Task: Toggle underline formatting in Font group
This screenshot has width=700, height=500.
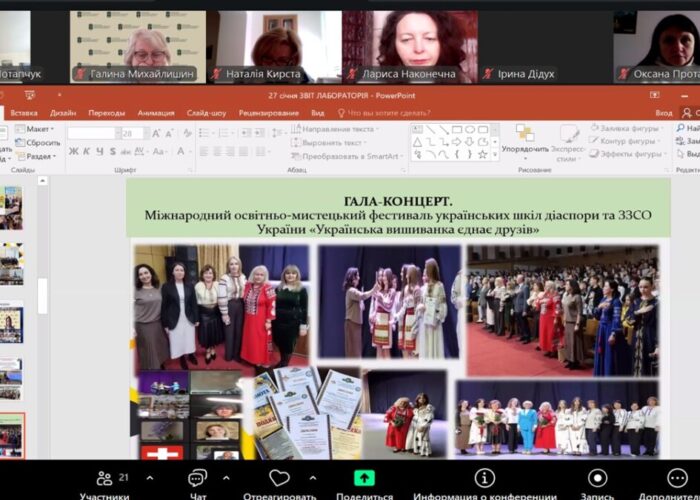Action: tap(99, 151)
